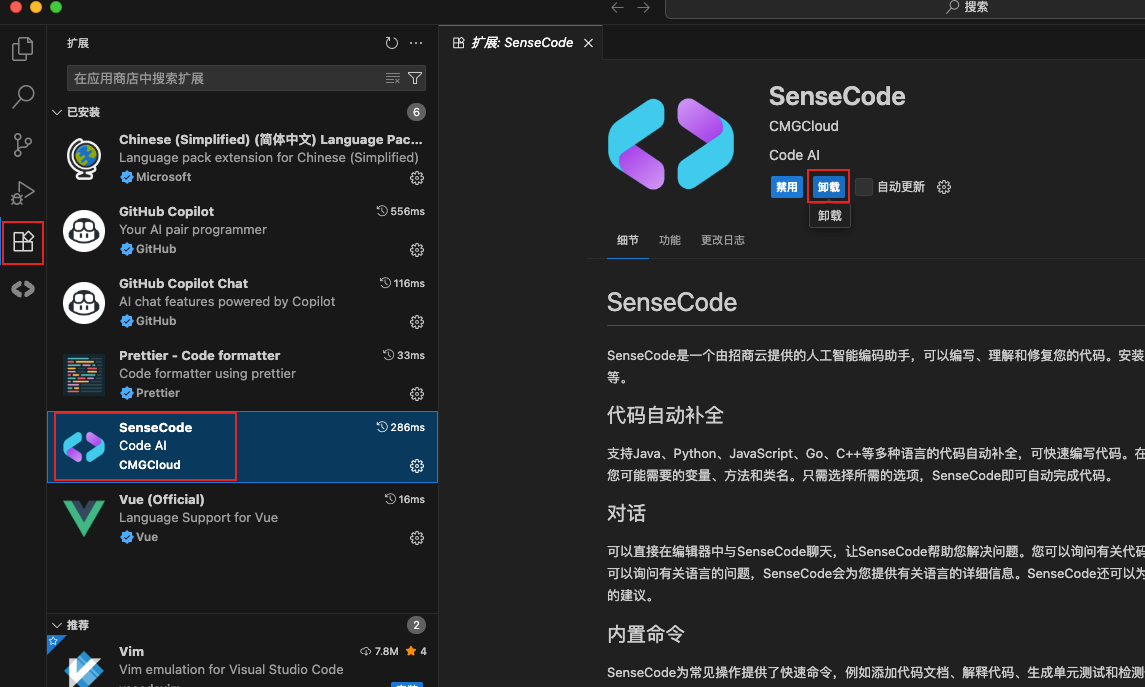The image size is (1145, 687).
Task: Click the 代码自动补全 heading
Action: (665, 415)
